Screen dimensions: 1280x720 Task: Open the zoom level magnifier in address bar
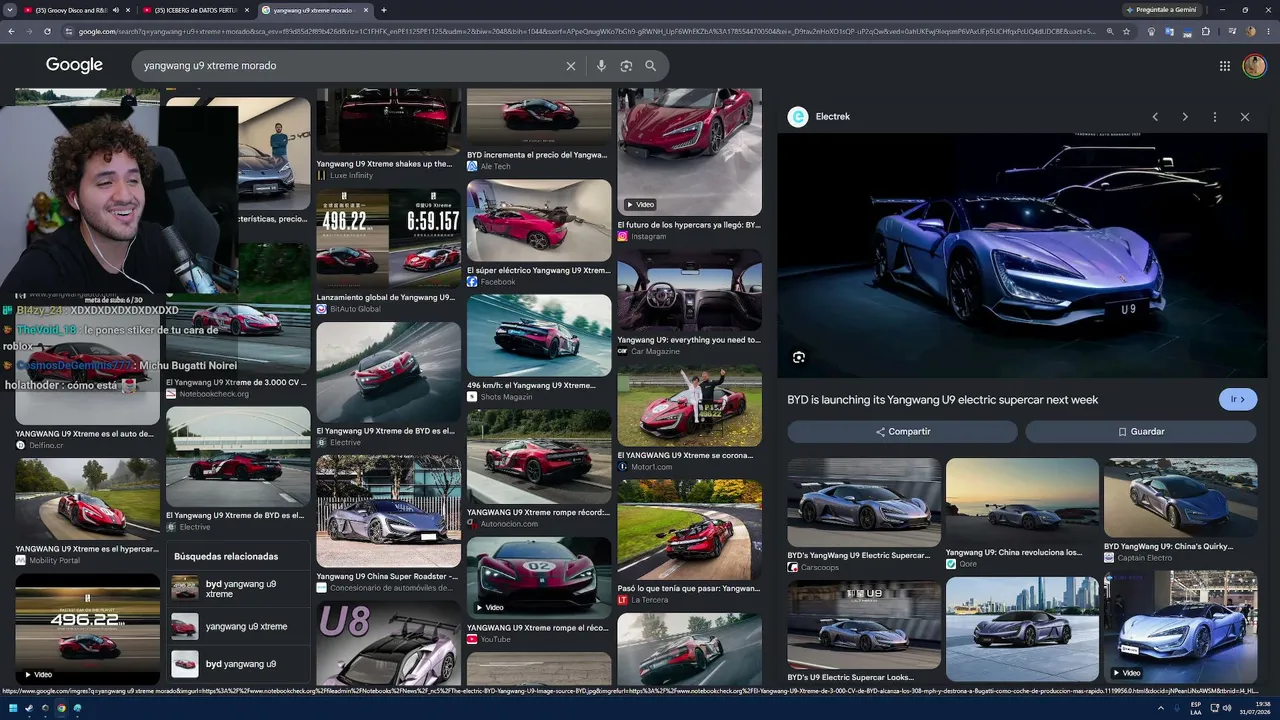(1109, 31)
